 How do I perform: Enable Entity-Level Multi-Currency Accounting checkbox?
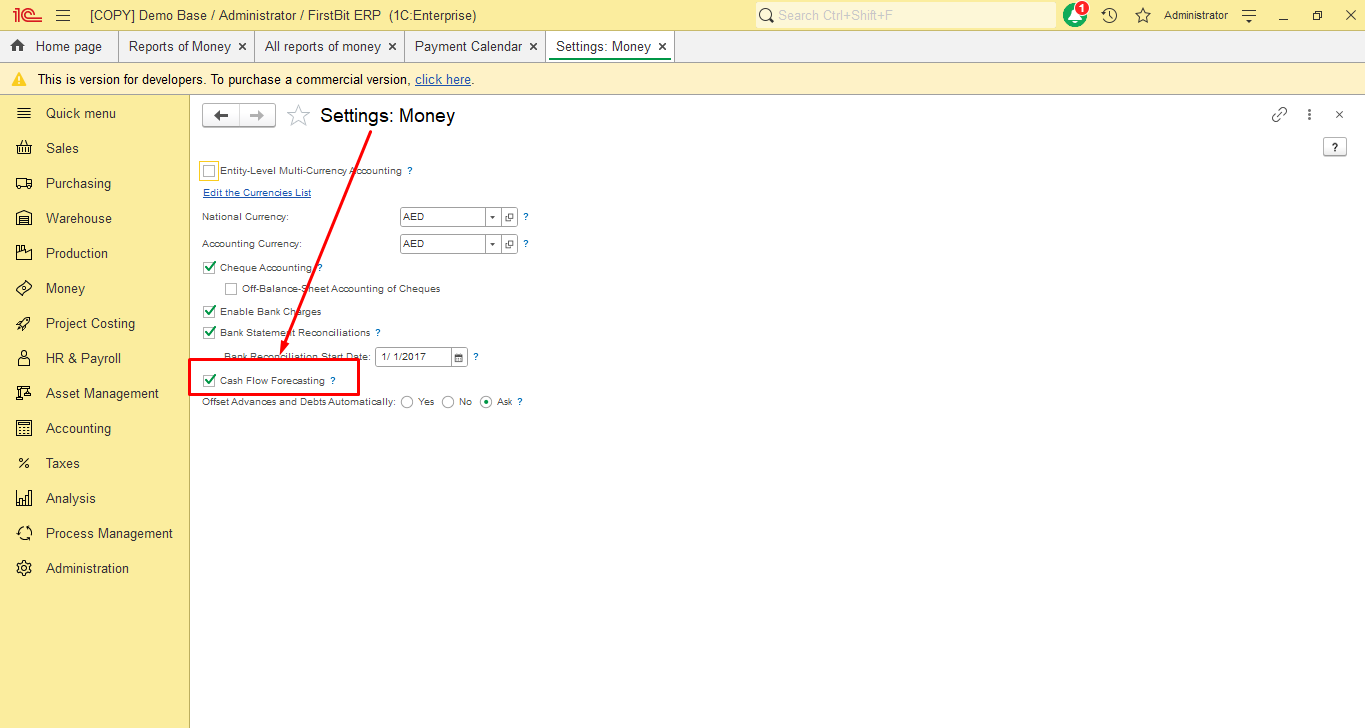[x=209, y=171]
